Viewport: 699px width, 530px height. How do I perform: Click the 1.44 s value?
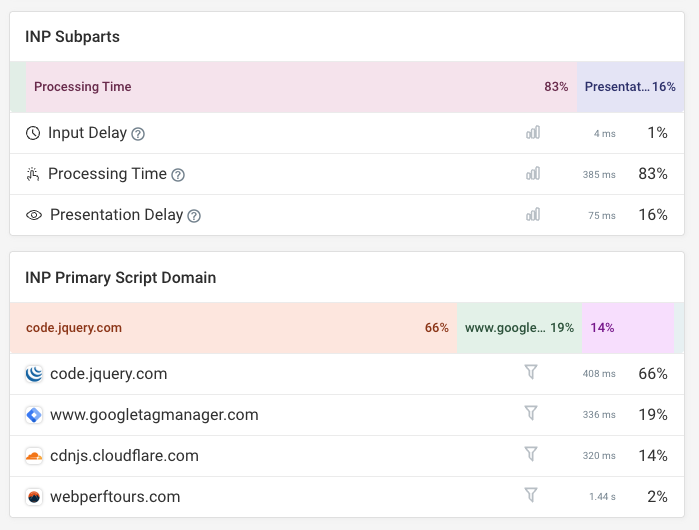pos(602,497)
